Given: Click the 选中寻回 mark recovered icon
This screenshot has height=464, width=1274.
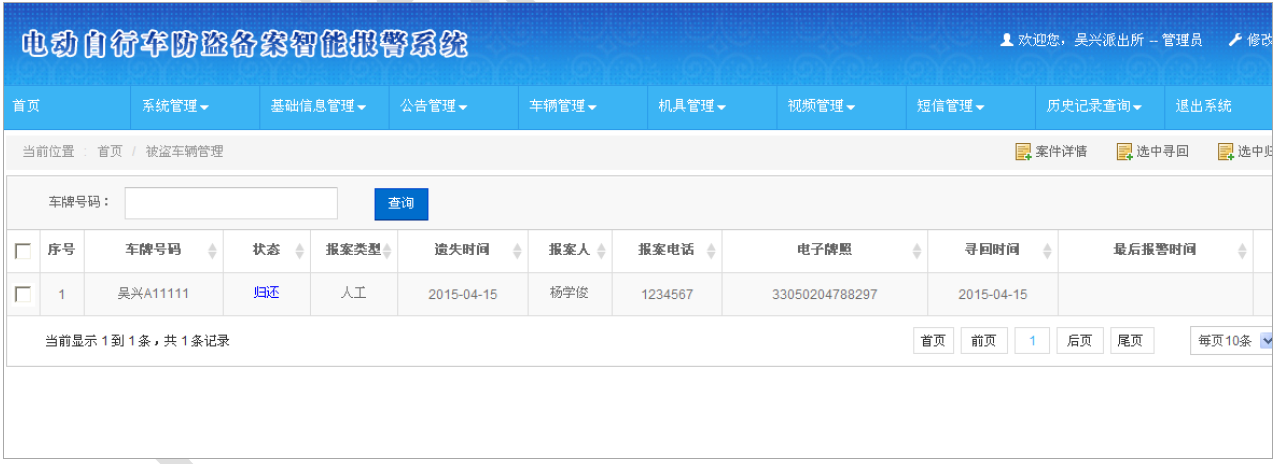Looking at the screenshot, I should tap(1124, 152).
